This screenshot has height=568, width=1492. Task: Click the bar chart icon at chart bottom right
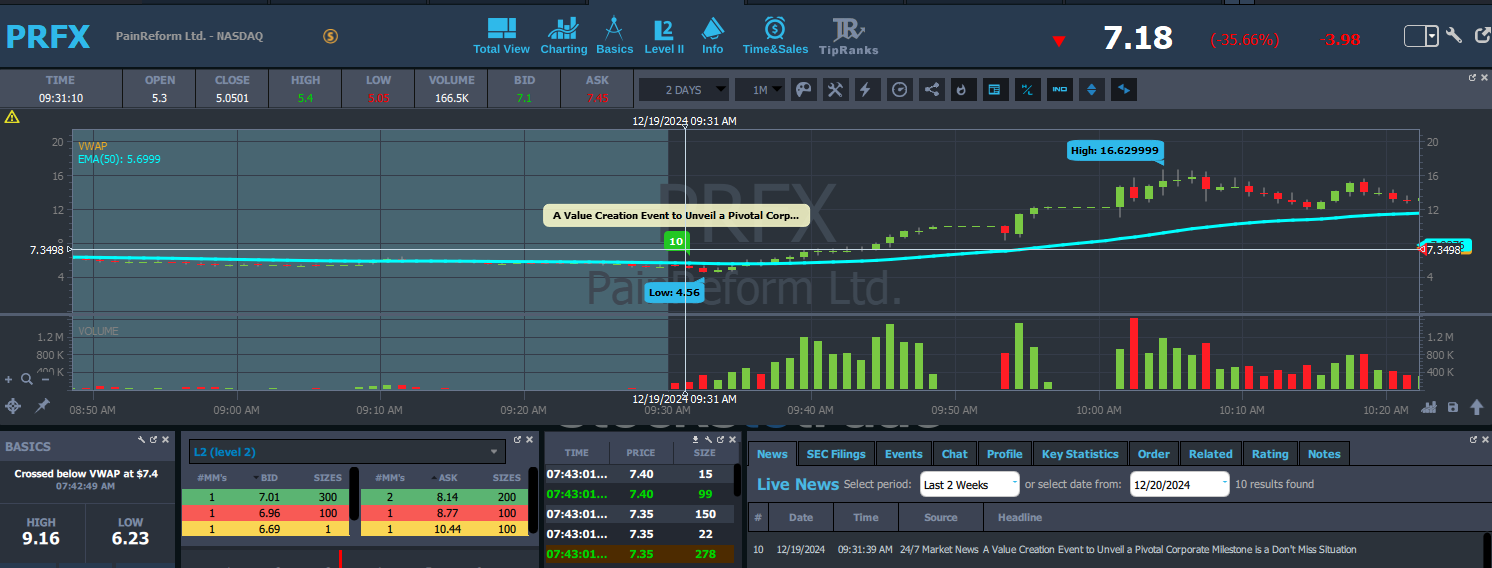(1430, 407)
